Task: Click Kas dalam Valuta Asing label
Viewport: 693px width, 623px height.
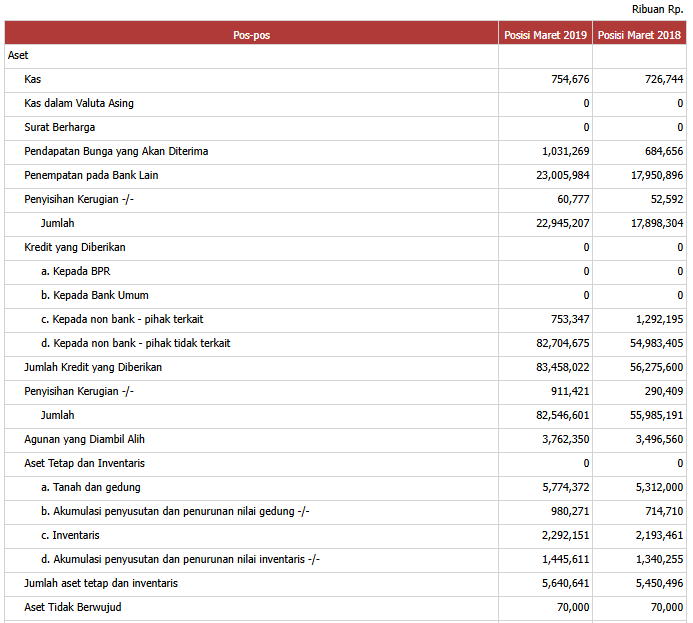Action: click(79, 104)
